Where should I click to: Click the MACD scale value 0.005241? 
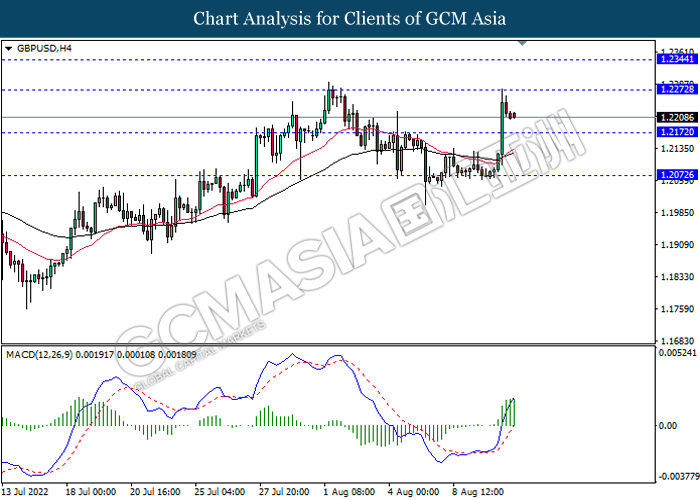point(678,353)
